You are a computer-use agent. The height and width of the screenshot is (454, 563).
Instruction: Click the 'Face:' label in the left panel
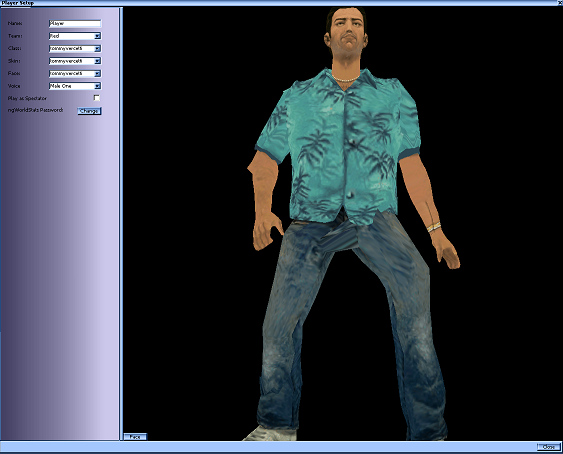(x=14, y=73)
